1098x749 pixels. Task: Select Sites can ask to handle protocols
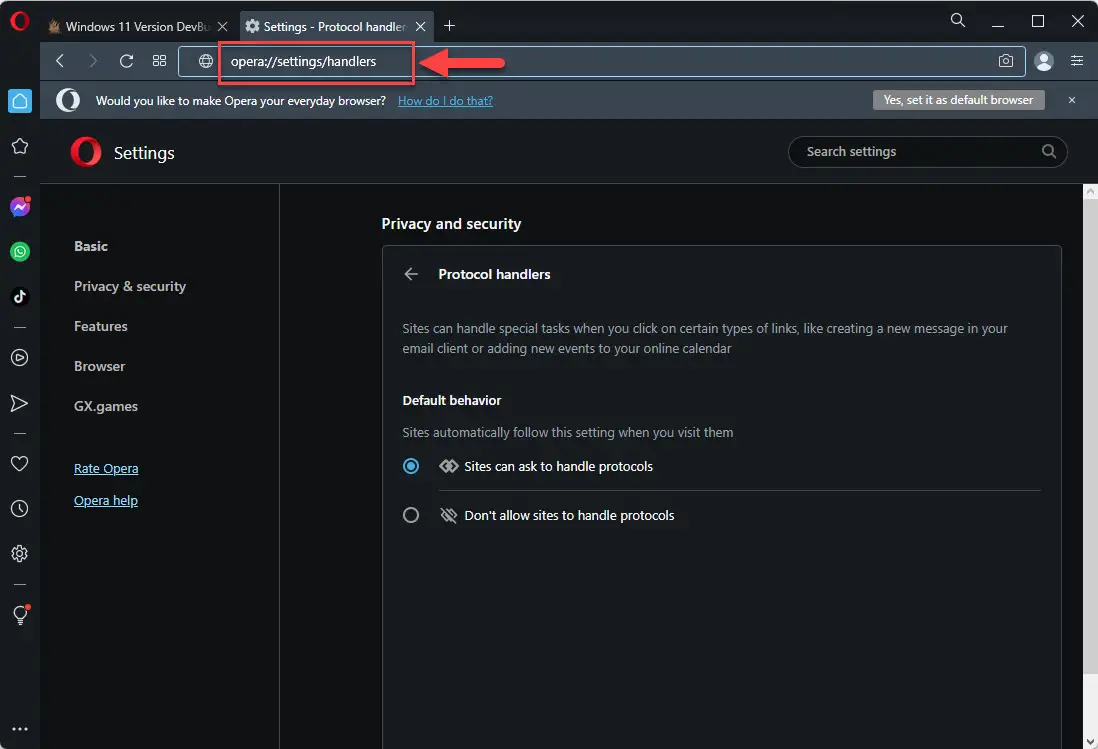411,466
